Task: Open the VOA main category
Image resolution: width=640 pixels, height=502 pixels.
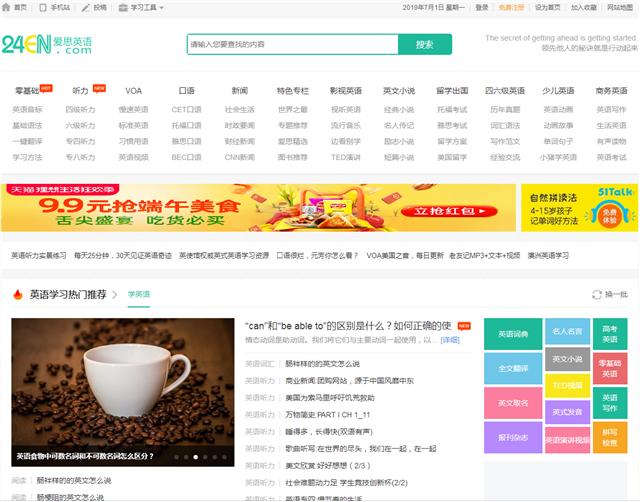Action: pos(133,91)
